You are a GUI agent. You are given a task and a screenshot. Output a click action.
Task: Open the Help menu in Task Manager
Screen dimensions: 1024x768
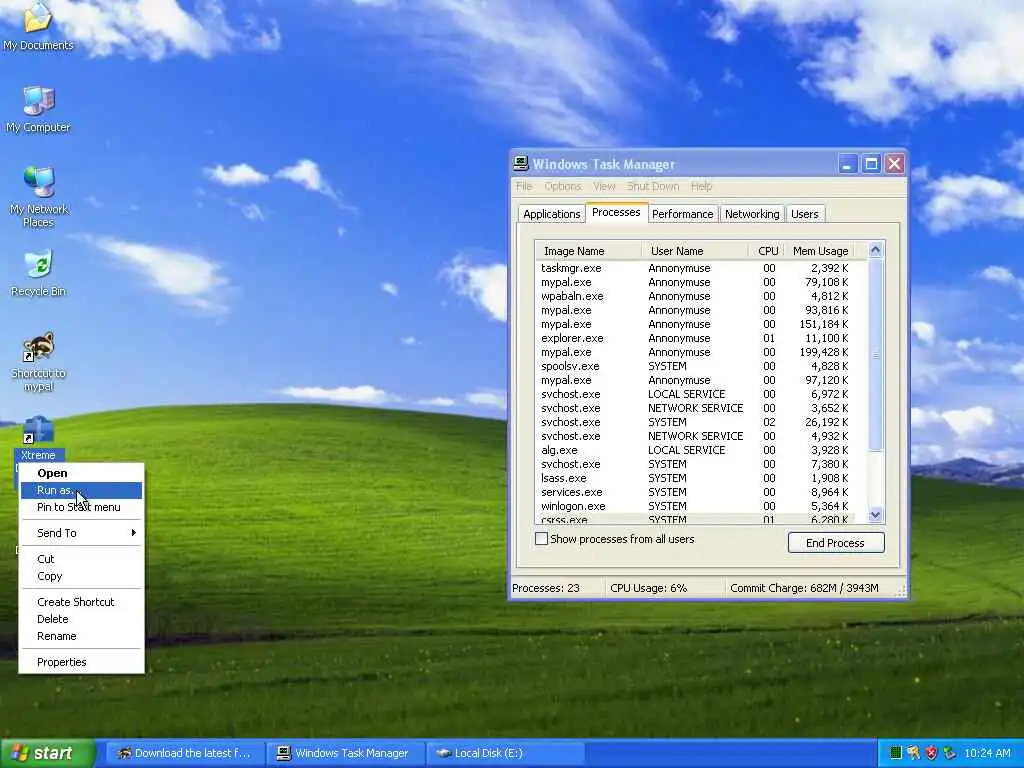click(701, 186)
